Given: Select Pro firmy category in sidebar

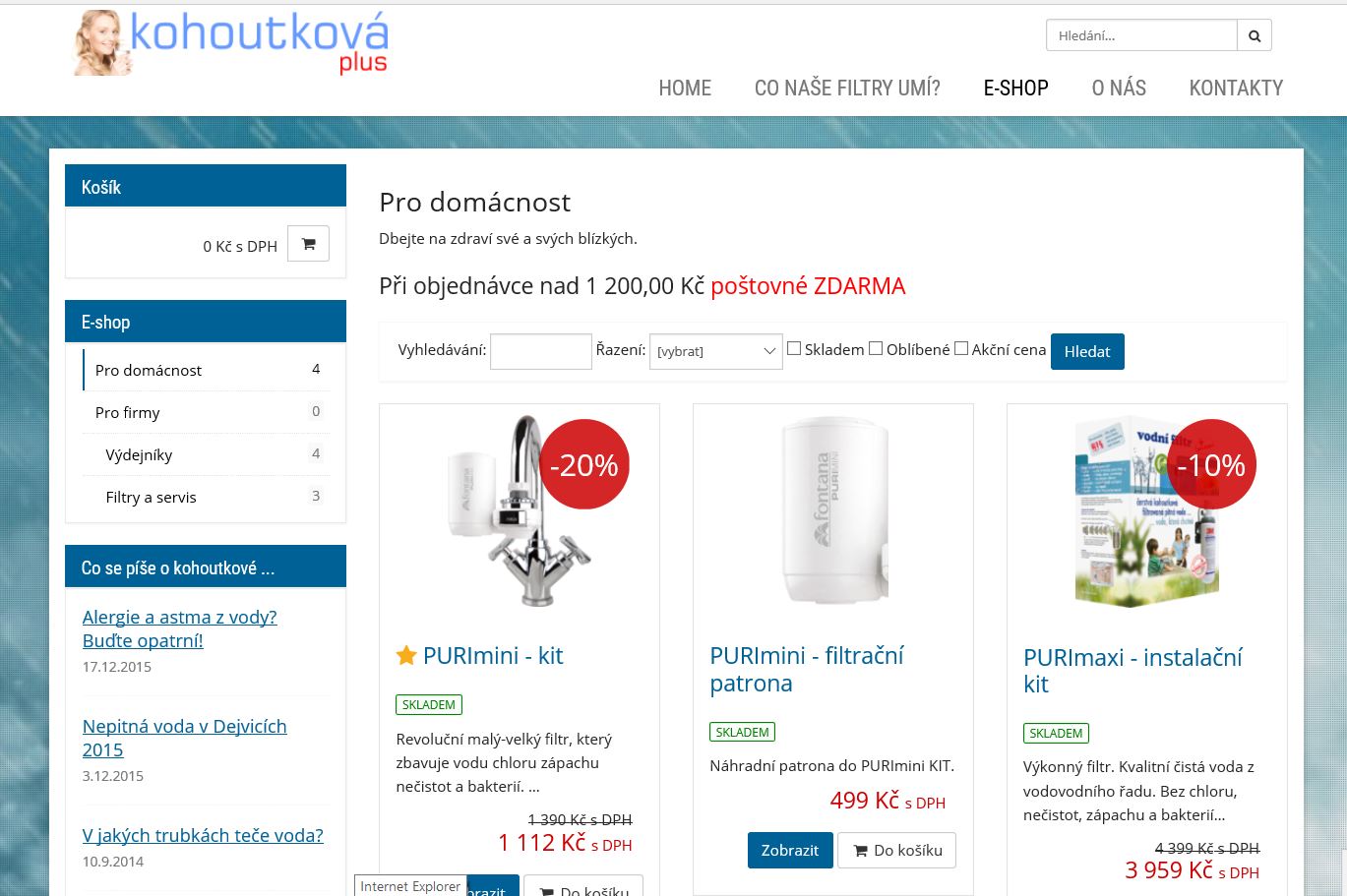Looking at the screenshot, I should [207, 412].
